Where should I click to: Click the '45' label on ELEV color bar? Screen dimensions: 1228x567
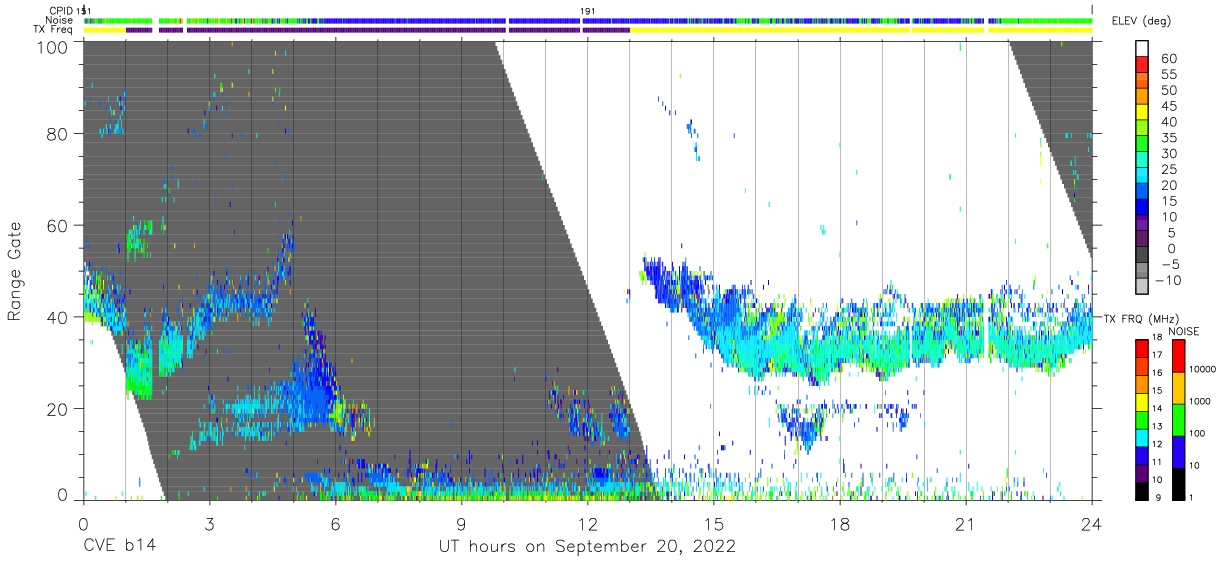1168,107
